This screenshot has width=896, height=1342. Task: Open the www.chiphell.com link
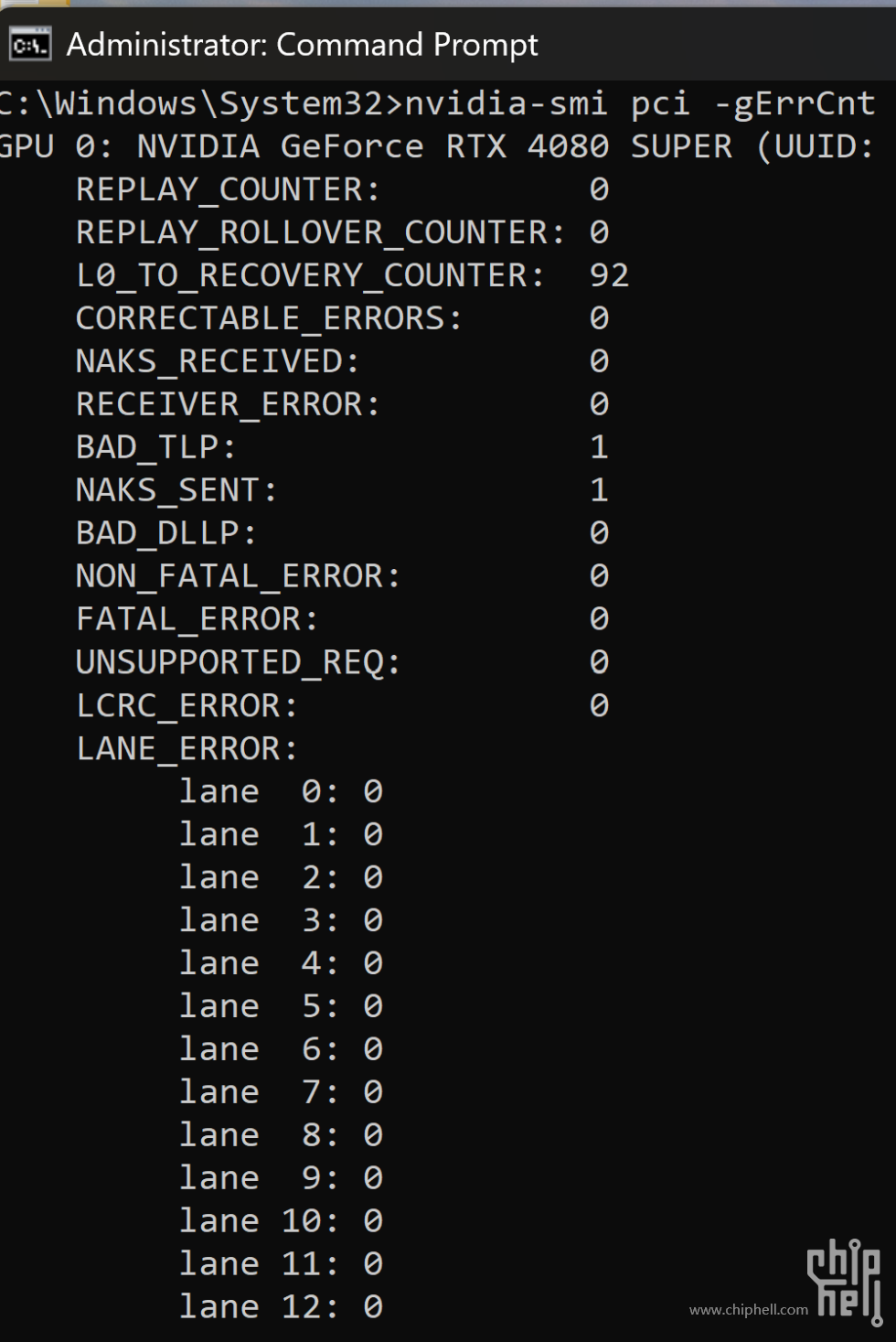748,1310
